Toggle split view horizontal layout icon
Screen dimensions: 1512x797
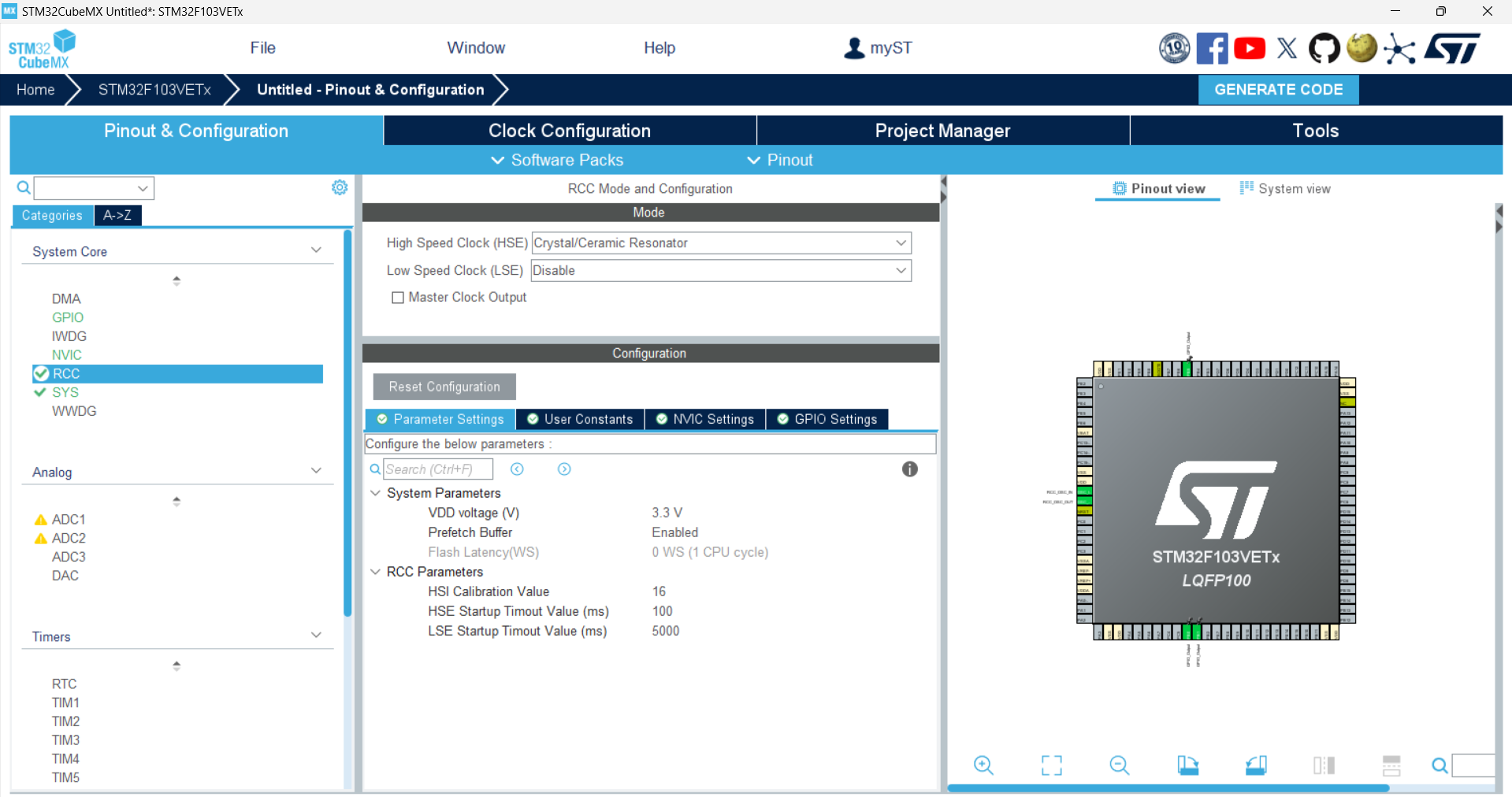(1324, 765)
